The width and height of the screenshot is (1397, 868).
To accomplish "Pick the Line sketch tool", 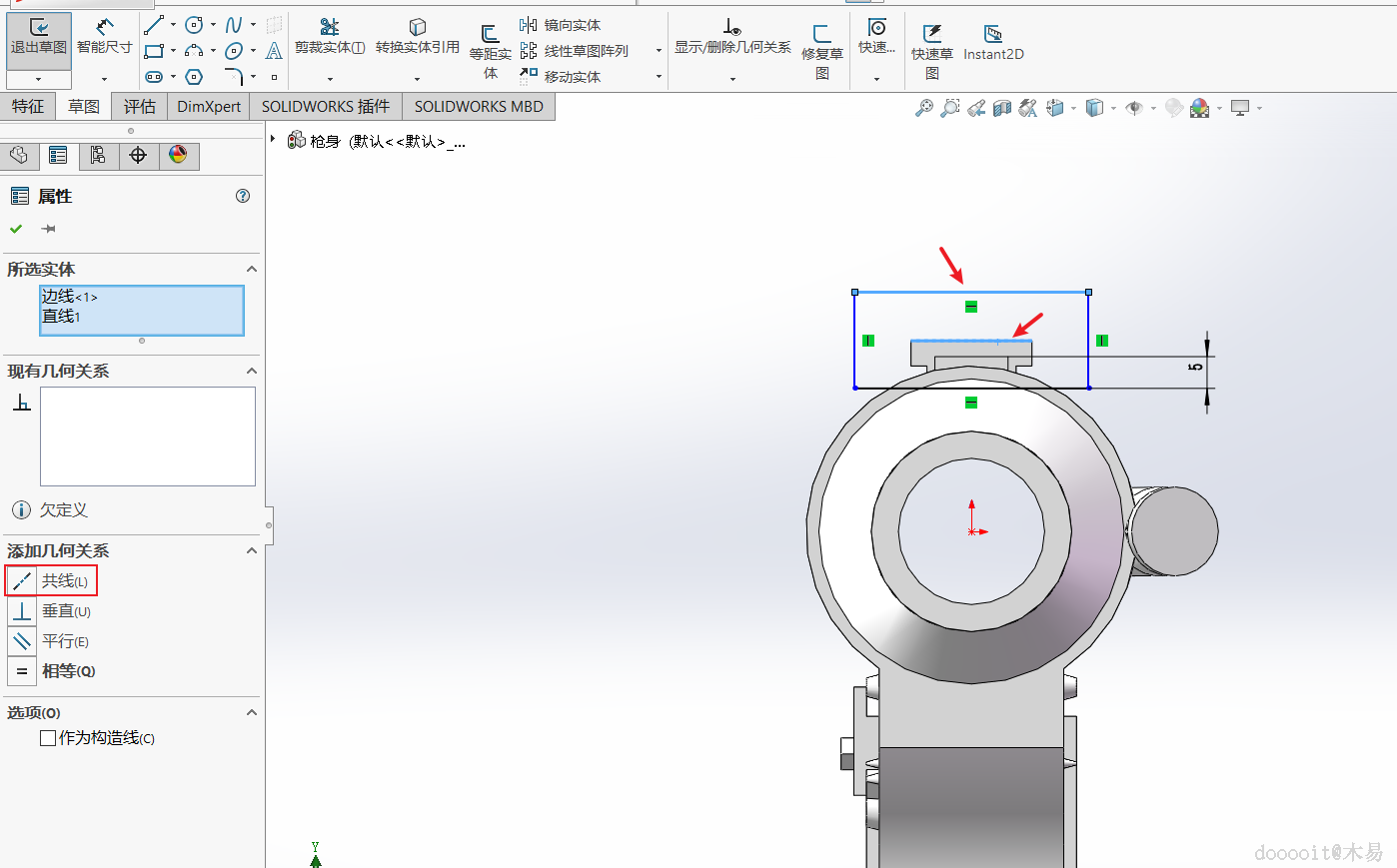I will pos(153,25).
